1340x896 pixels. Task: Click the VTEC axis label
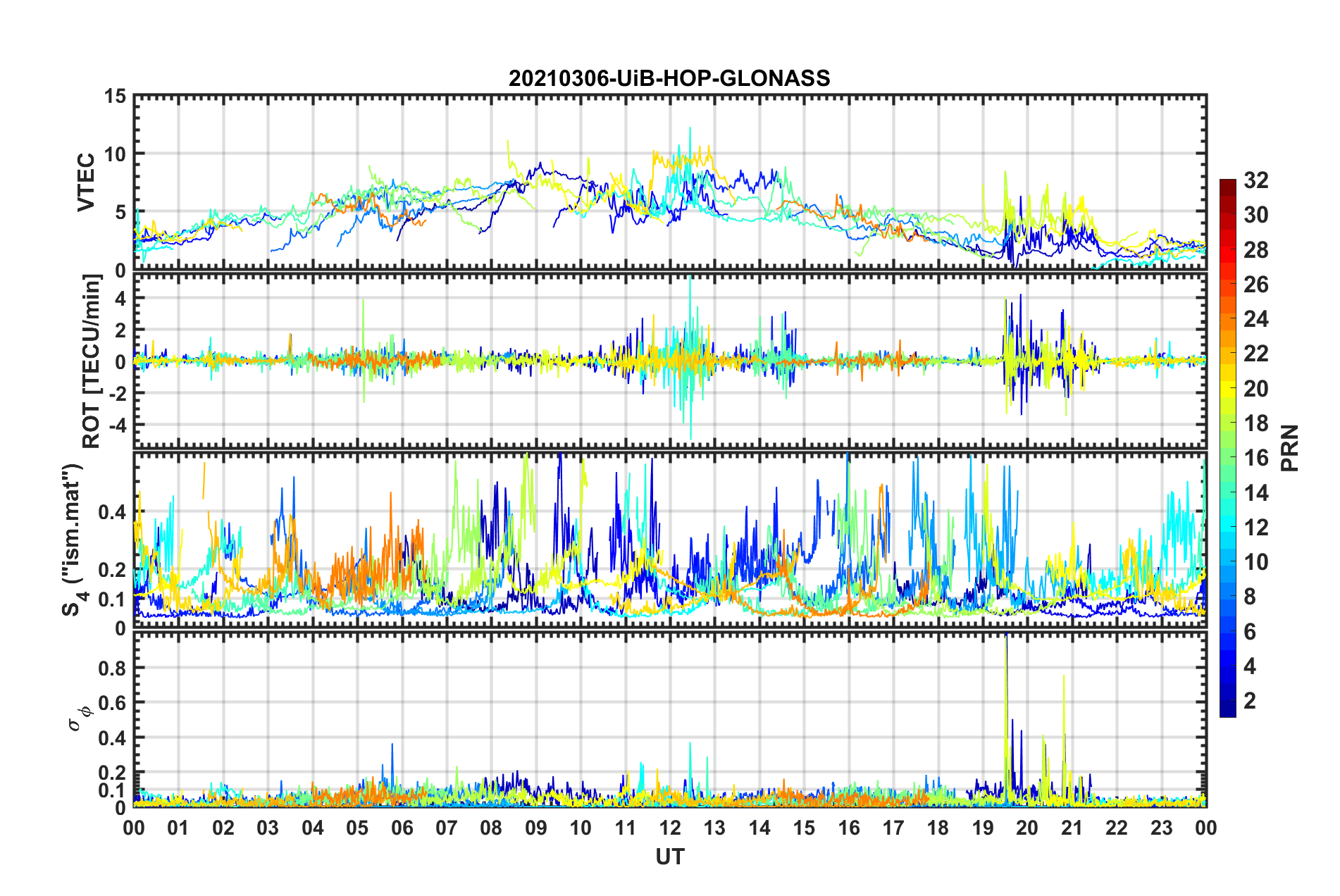click(x=85, y=182)
